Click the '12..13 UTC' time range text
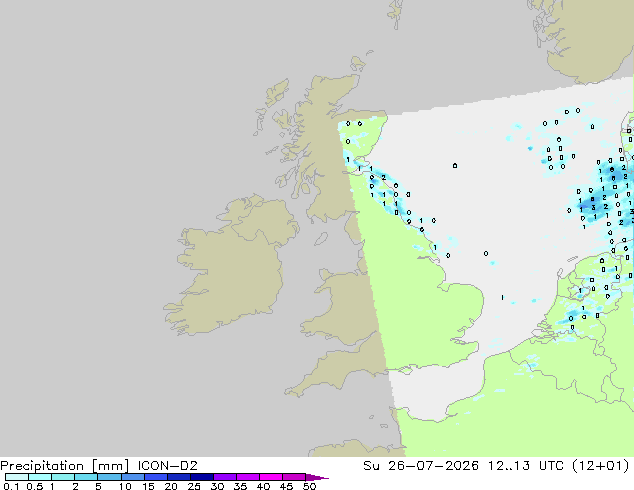Screen dimensions: 634x490 (x=524, y=465)
